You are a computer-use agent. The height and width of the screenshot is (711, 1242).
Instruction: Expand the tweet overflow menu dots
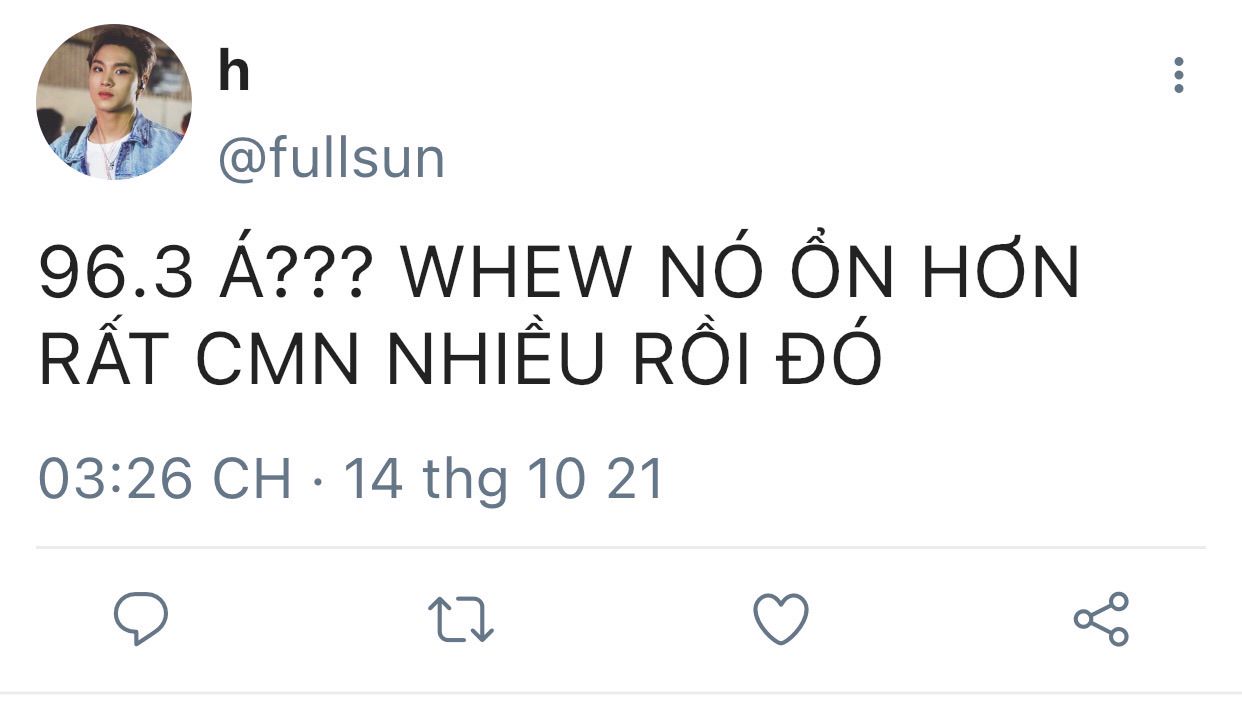tap(1179, 75)
